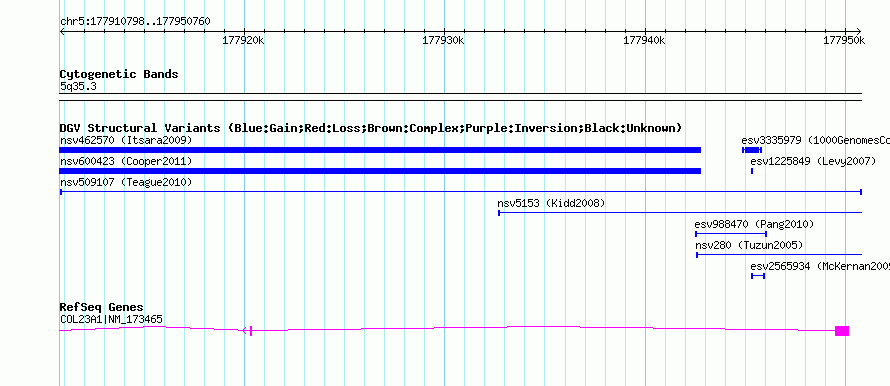
Task: Select the esv3335979 short blue block
Action: pyautogui.click(x=752, y=150)
